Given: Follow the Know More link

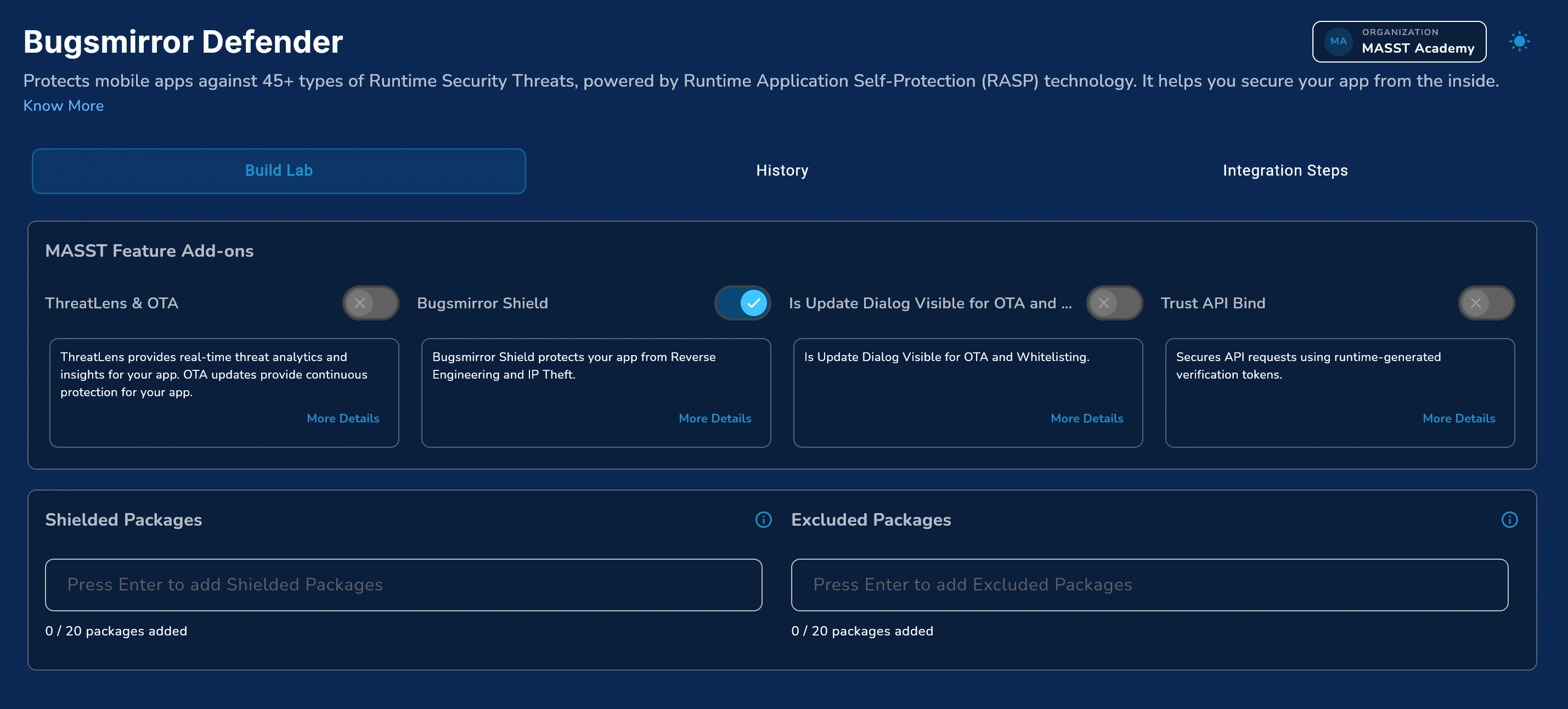Looking at the screenshot, I should 63,106.
